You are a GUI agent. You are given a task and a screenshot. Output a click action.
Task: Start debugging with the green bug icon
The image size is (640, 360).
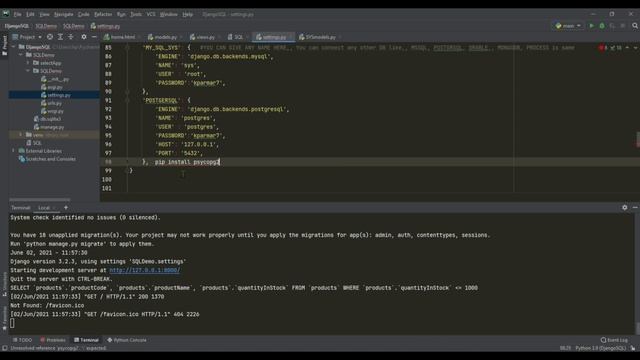[x=602, y=26]
